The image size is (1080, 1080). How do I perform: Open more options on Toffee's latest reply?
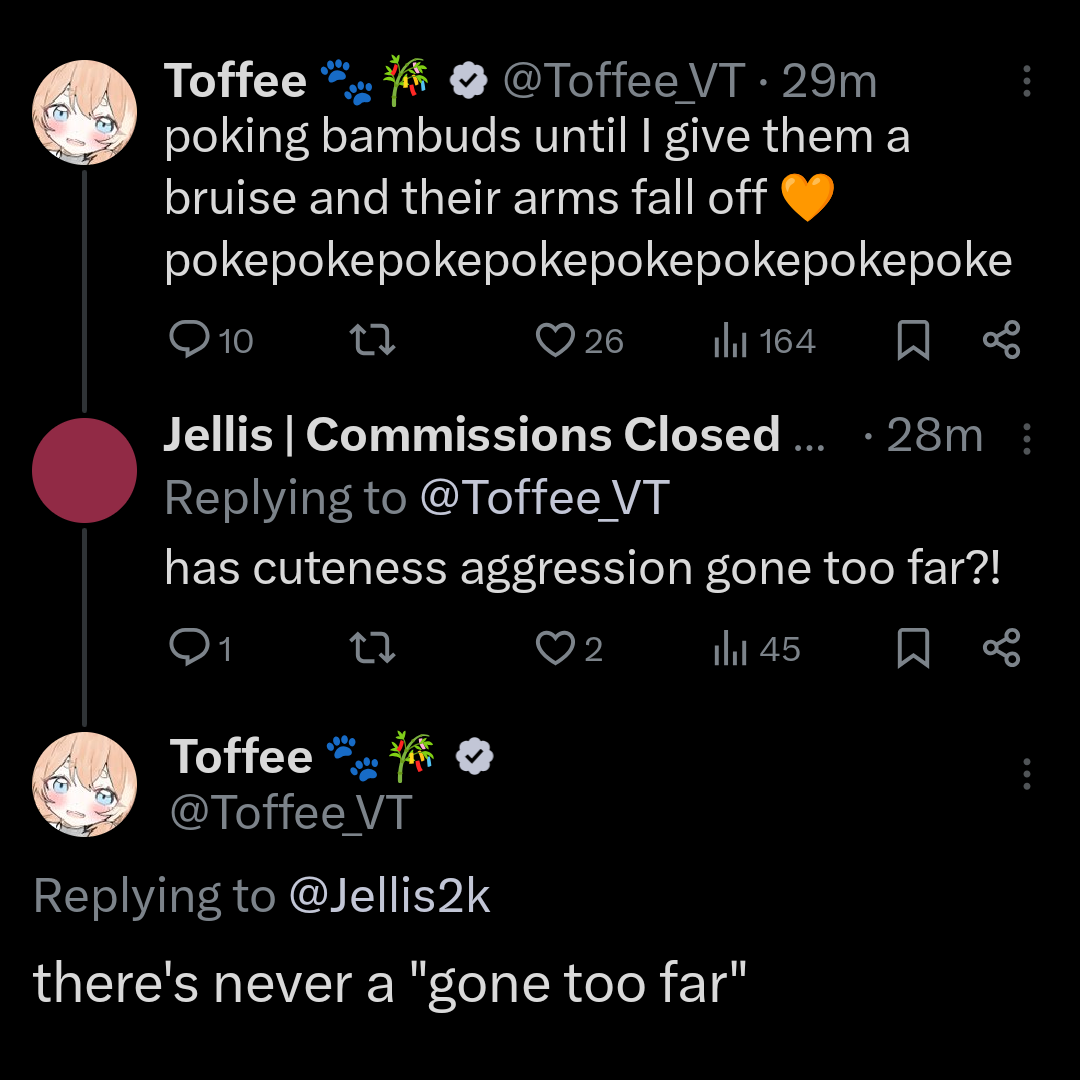pos(1026,773)
